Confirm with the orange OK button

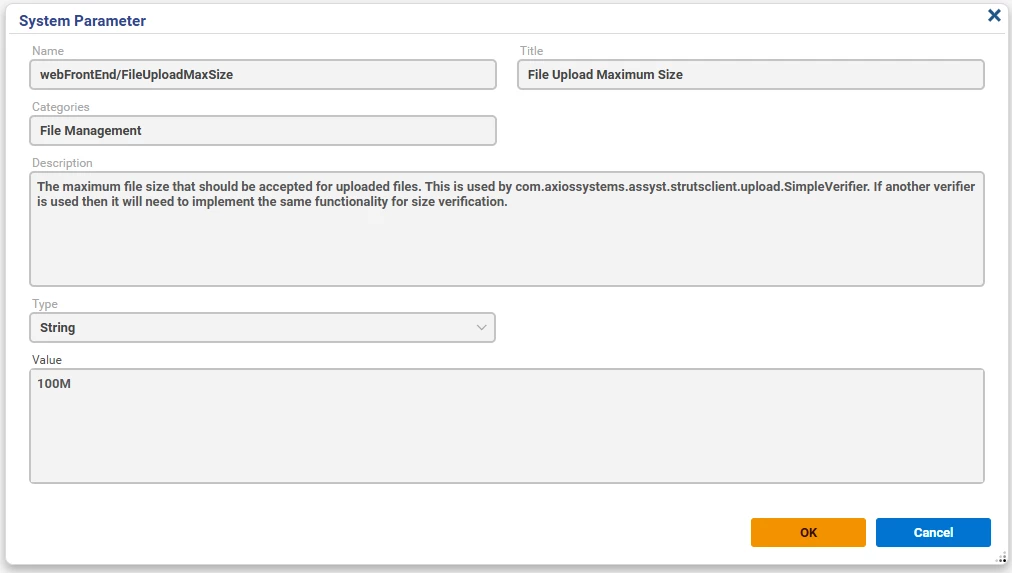pyautogui.click(x=808, y=532)
